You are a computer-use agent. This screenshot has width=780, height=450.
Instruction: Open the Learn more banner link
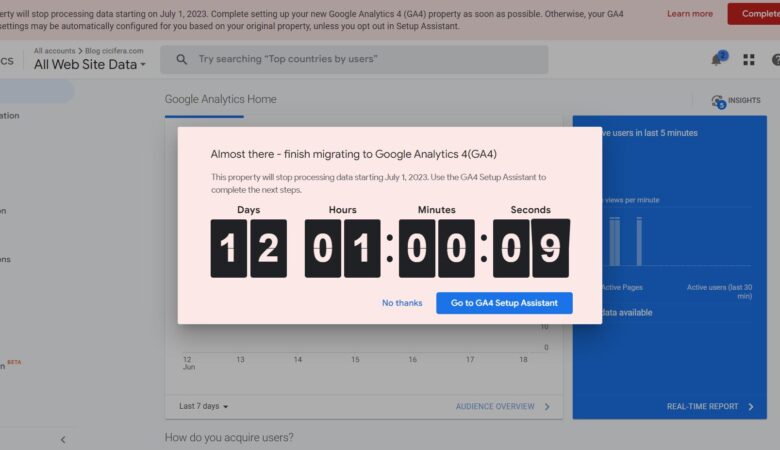click(690, 14)
